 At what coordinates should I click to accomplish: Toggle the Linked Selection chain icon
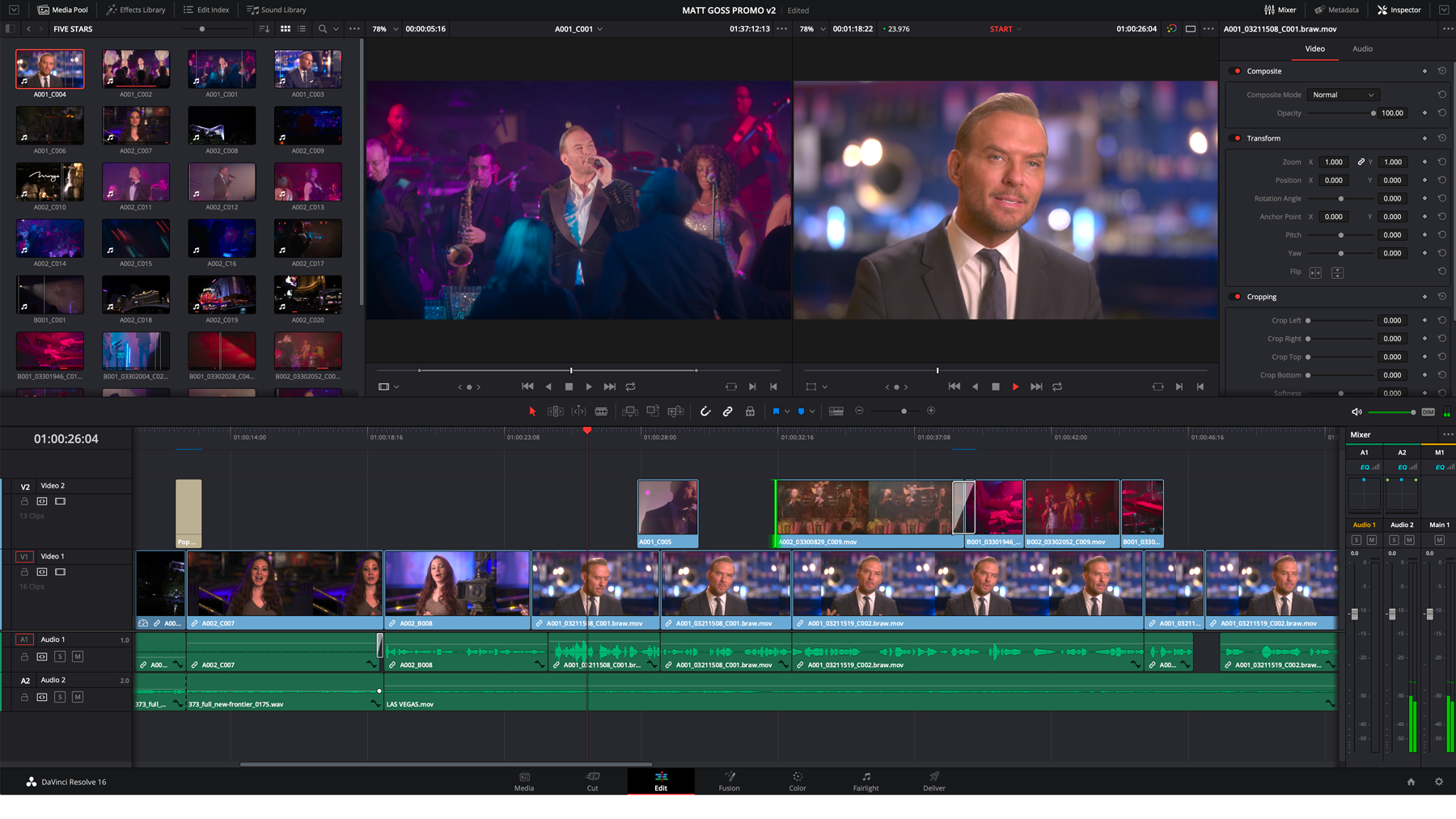click(x=728, y=412)
